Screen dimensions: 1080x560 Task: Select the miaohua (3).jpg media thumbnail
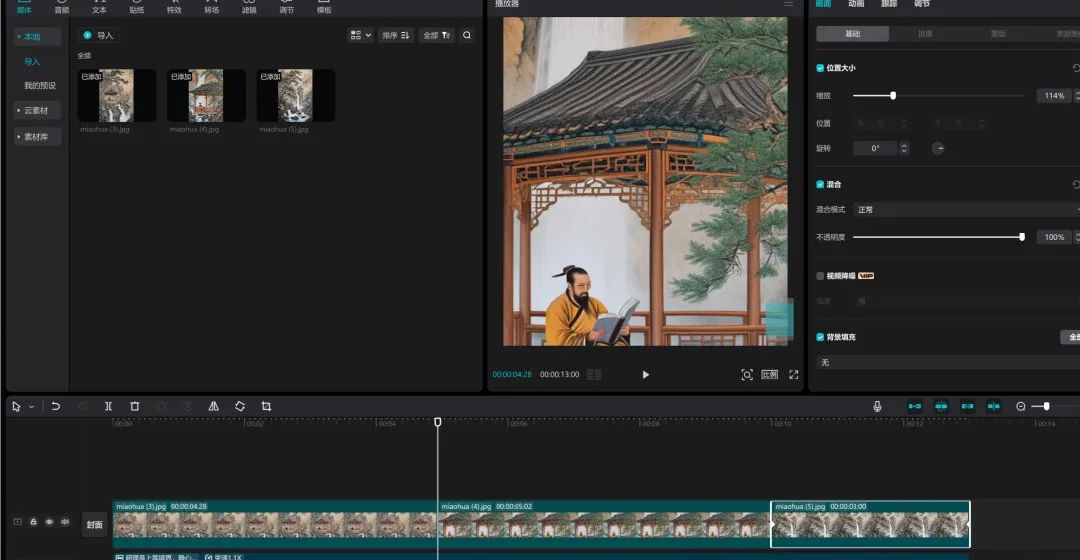tap(116, 96)
